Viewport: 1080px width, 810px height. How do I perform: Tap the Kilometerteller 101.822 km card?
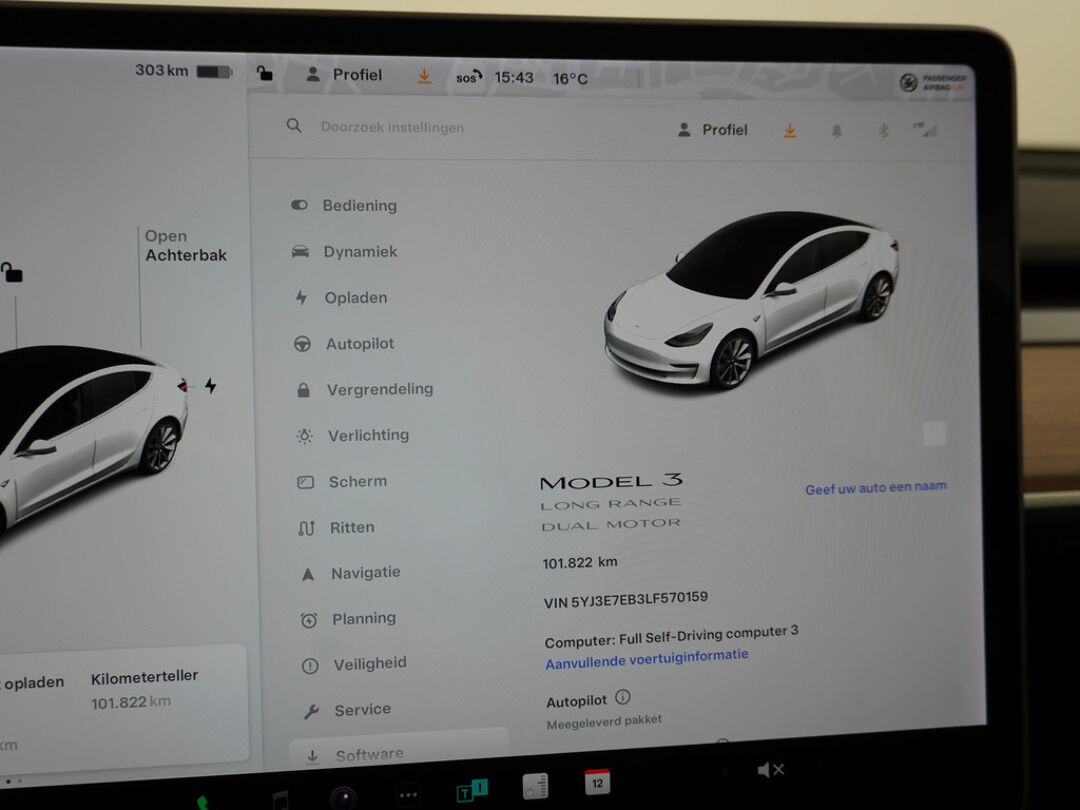pyautogui.click(x=144, y=689)
